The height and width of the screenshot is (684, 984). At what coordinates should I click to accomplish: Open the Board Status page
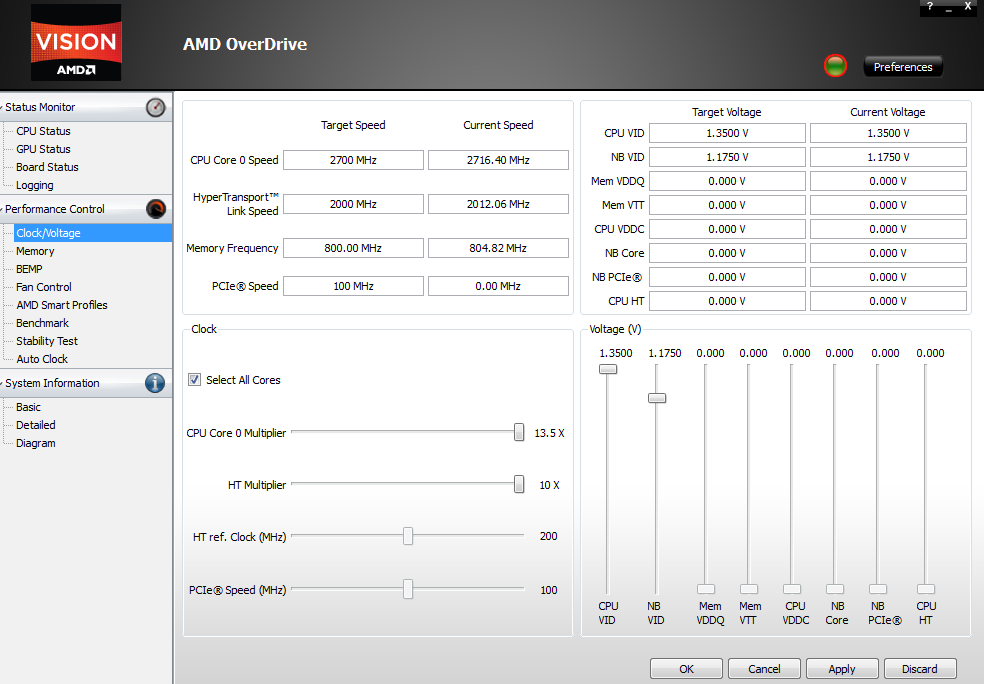(47, 168)
